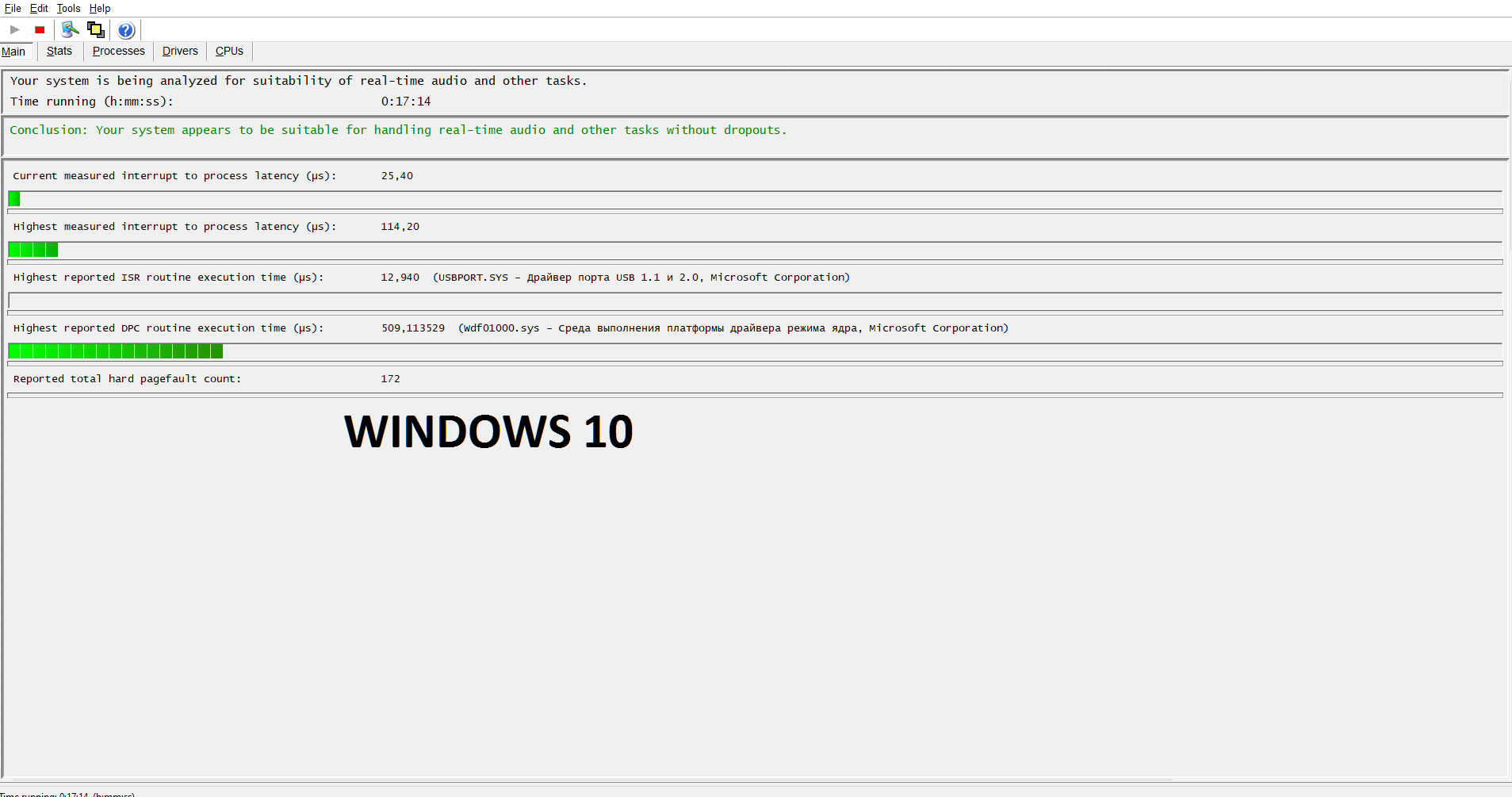The width and height of the screenshot is (1512, 797).
Task: Open the Tools menu
Action: [x=69, y=9]
